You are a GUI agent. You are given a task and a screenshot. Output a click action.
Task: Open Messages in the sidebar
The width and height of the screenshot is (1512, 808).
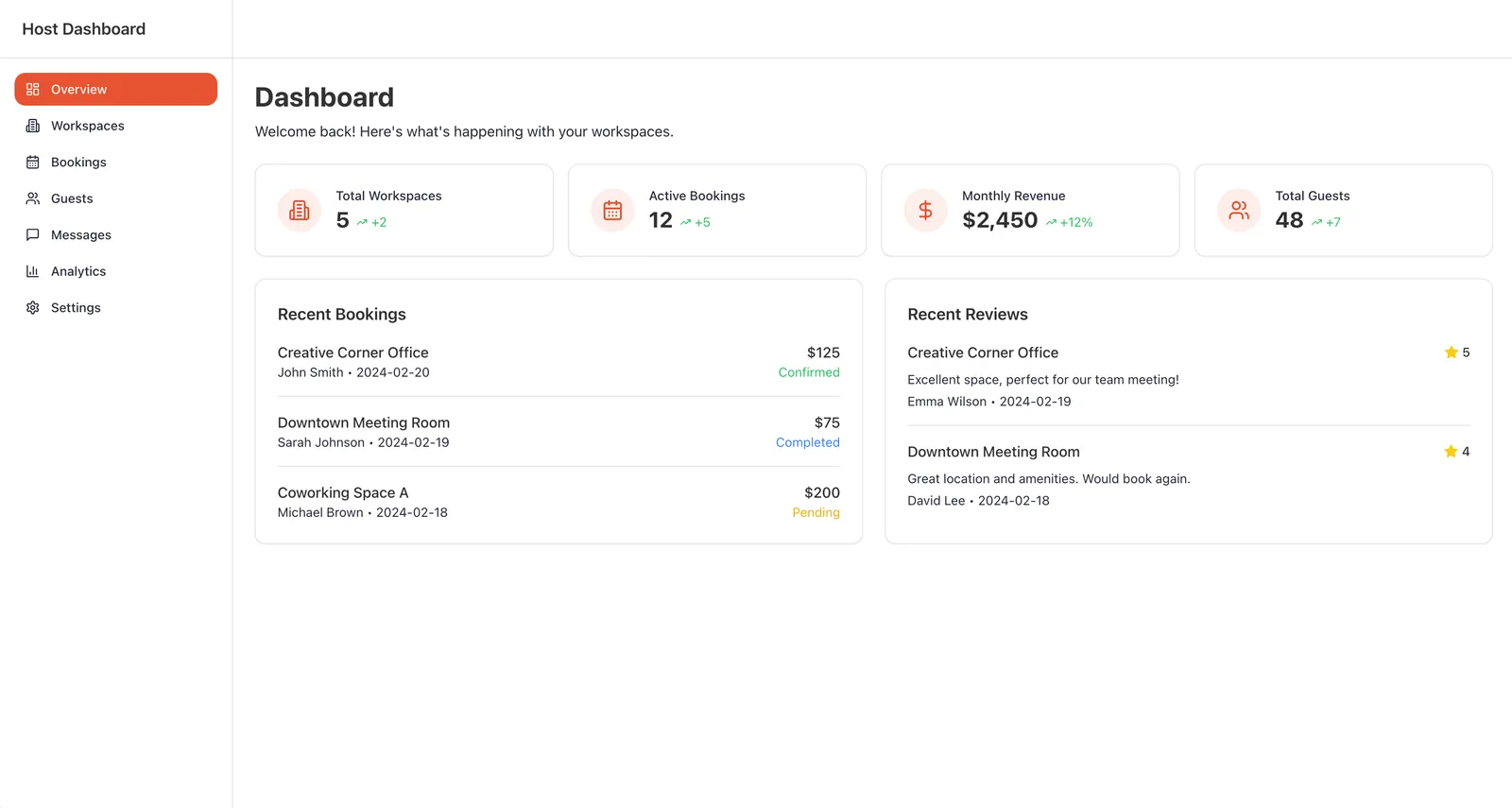tap(116, 235)
